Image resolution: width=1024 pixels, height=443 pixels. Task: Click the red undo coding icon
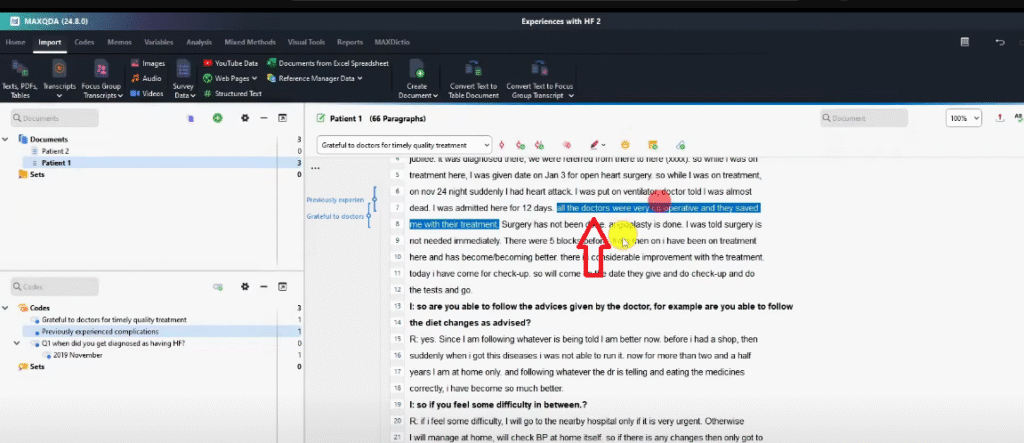567,144
